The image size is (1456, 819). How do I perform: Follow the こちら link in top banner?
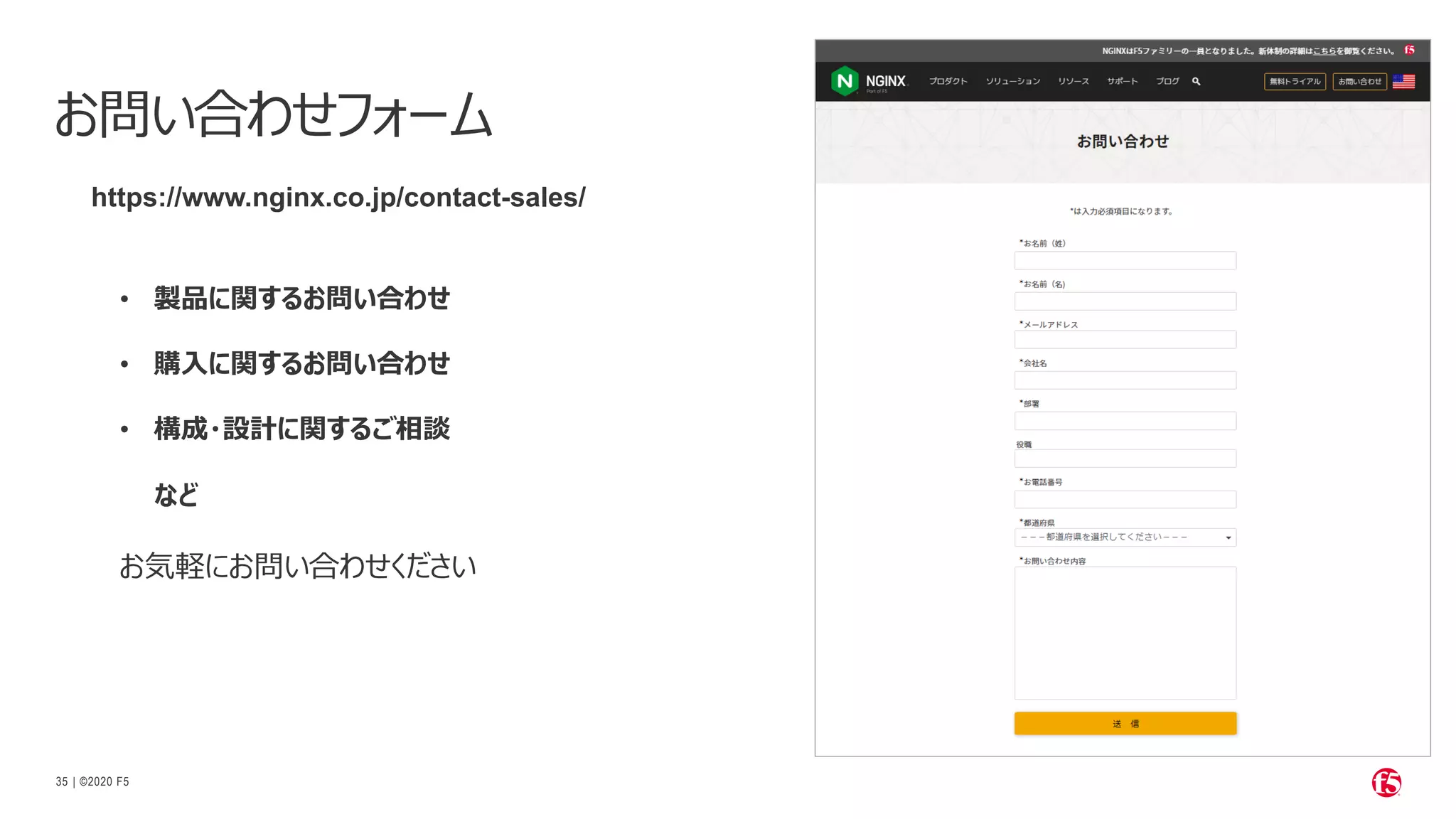pyautogui.click(x=1324, y=51)
